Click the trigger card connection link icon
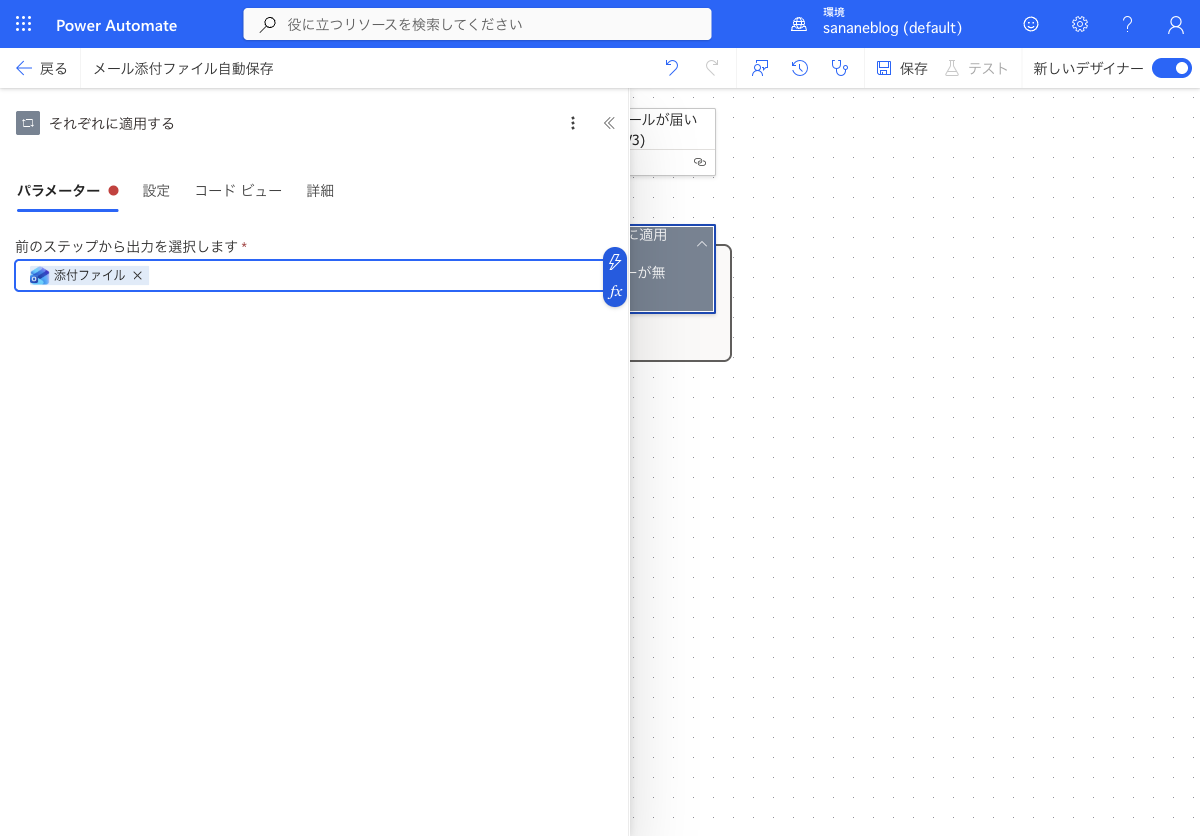This screenshot has height=836, width=1200. coord(699,162)
